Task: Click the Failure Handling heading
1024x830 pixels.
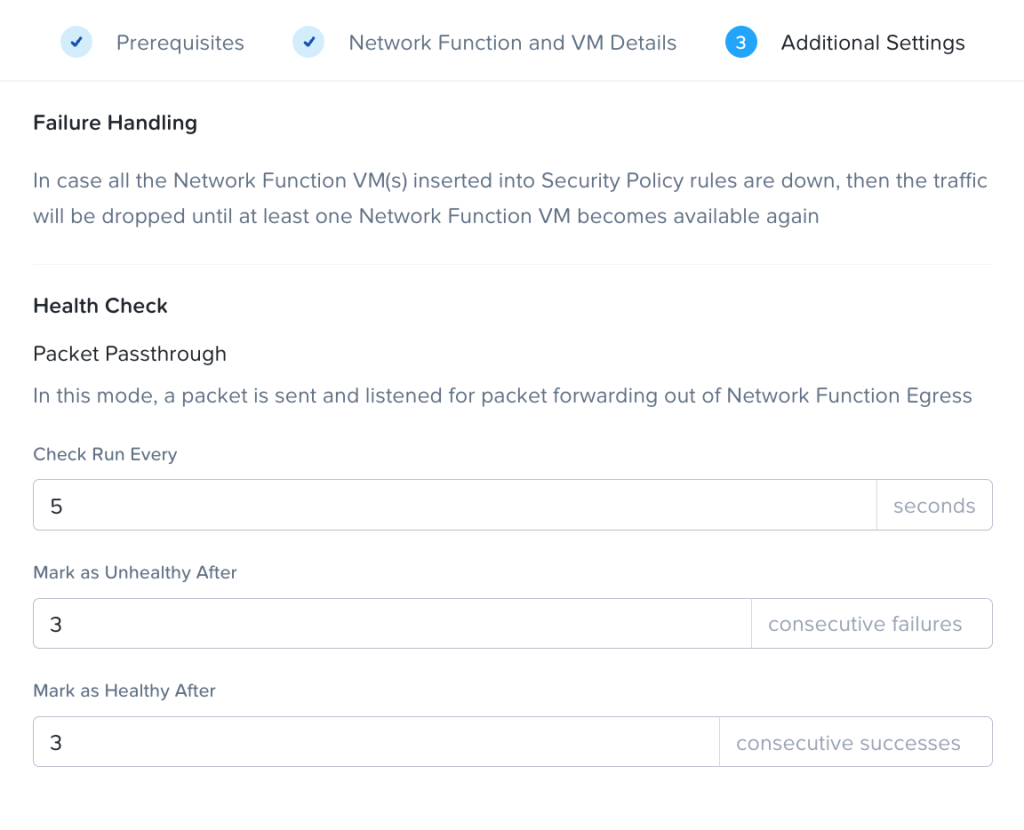Action: [115, 123]
